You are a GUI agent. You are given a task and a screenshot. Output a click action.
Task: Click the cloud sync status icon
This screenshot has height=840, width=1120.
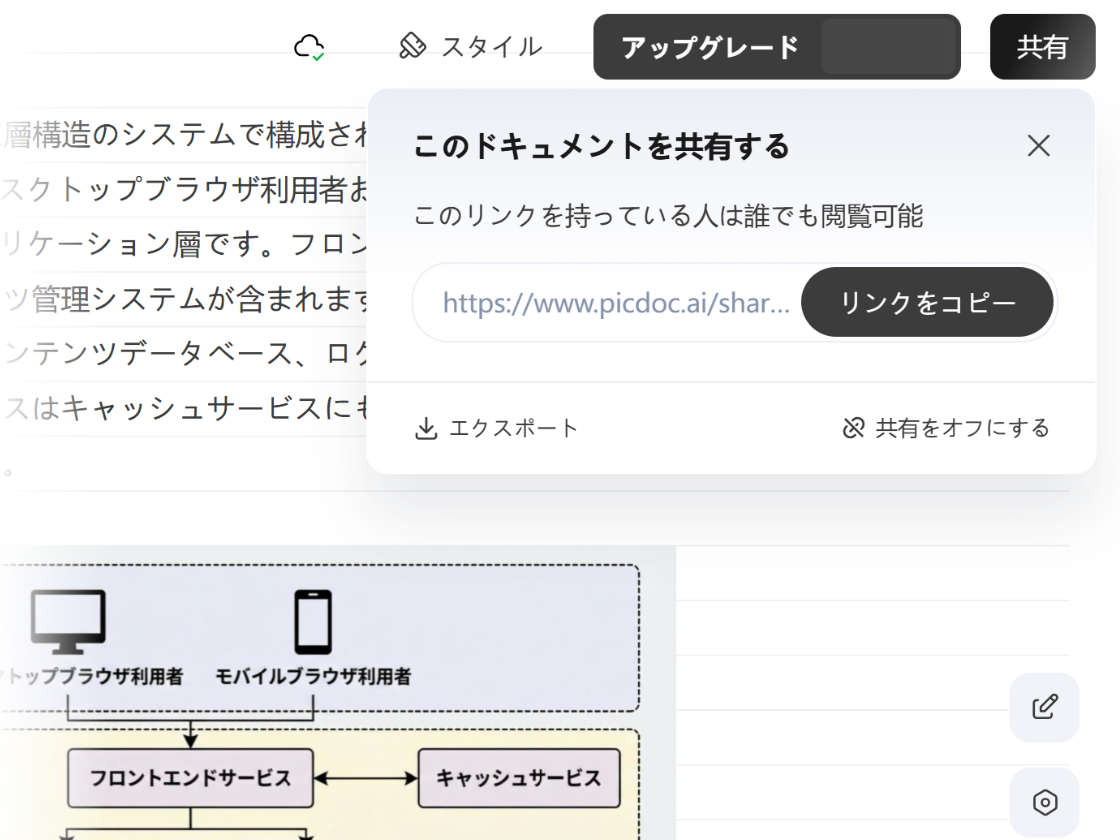point(309,45)
